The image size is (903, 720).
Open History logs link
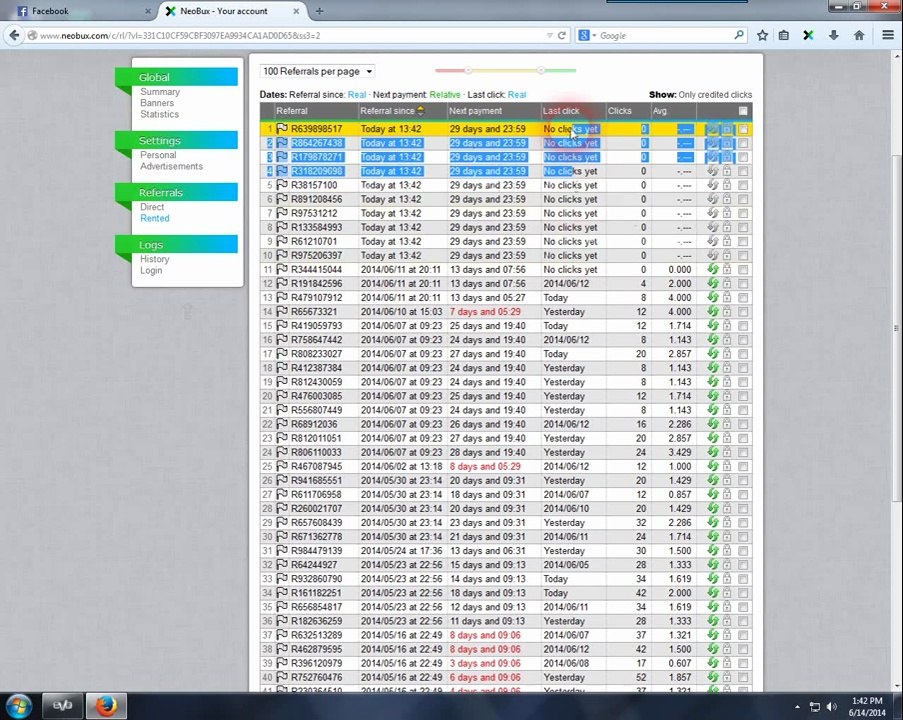[154, 259]
